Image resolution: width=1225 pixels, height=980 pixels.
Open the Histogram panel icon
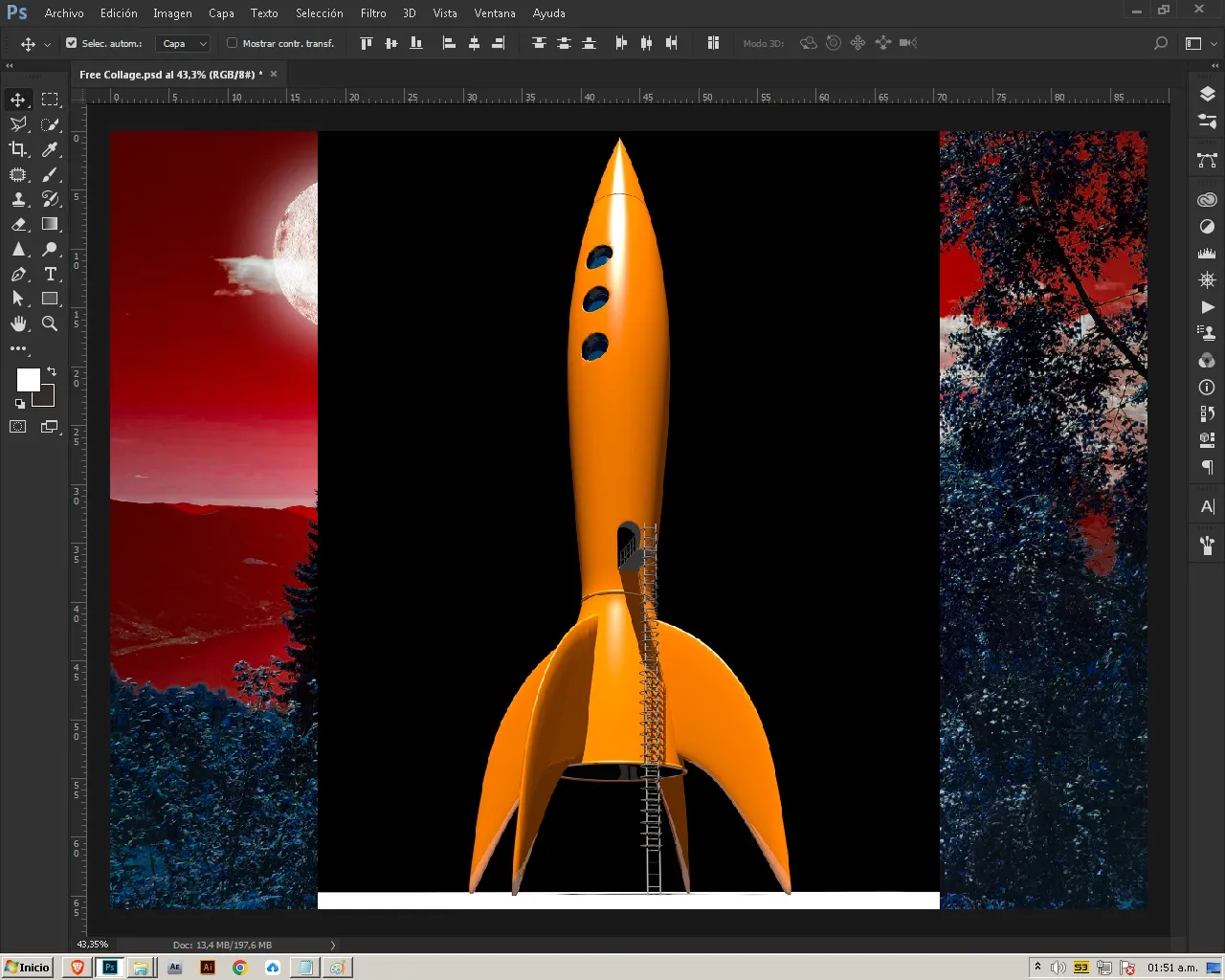click(x=1207, y=254)
